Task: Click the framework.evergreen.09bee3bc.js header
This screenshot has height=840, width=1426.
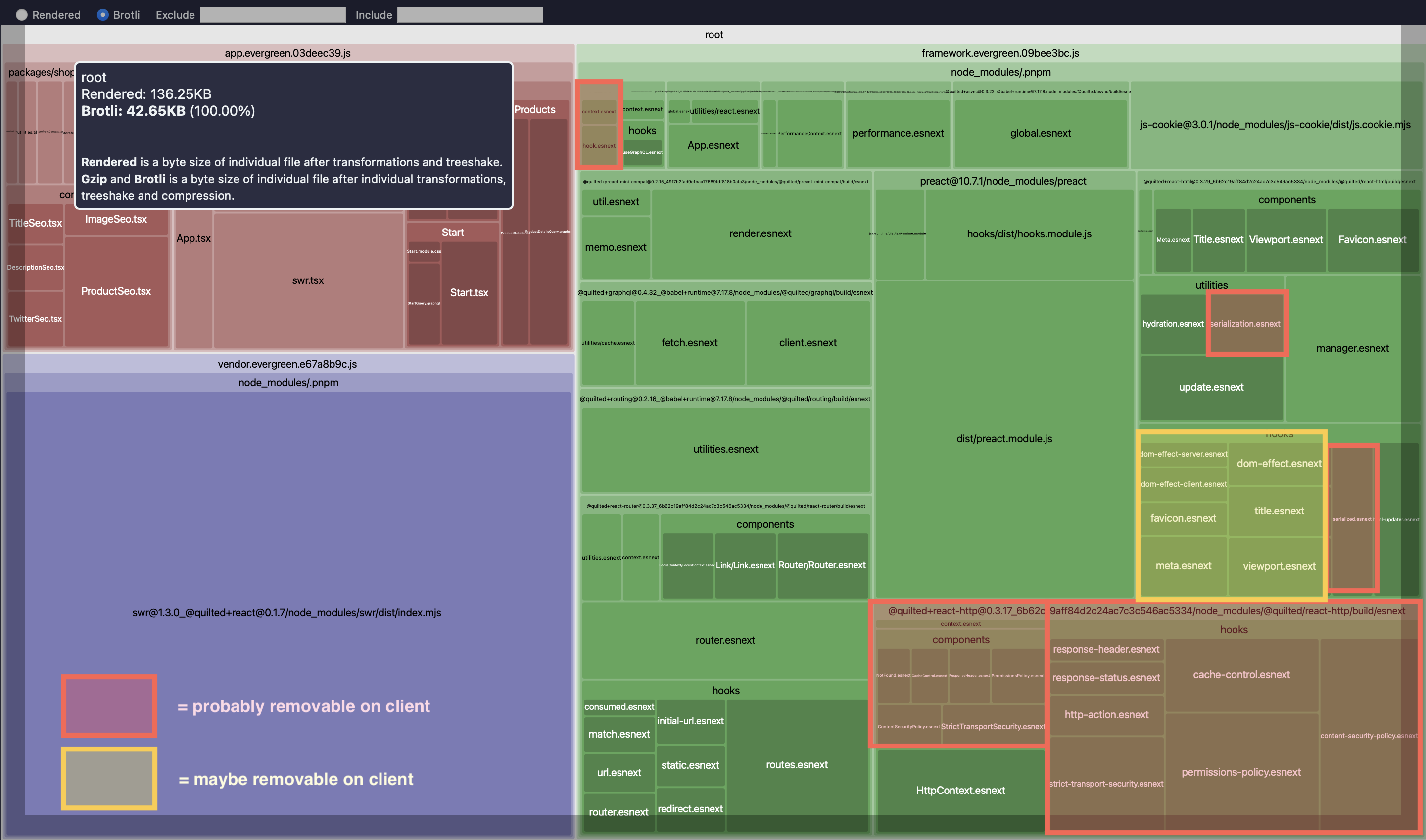Action: click(999, 53)
